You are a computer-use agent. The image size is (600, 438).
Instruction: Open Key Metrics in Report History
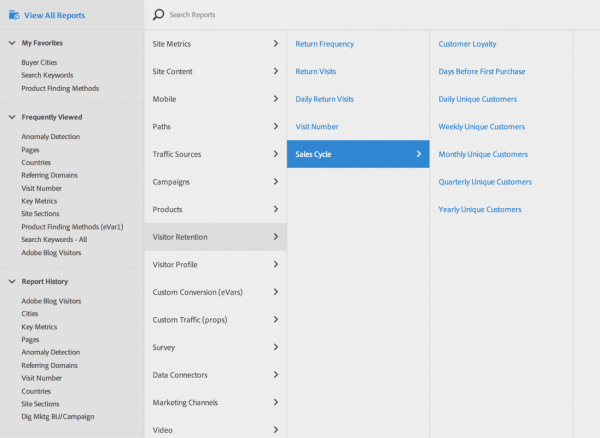click(x=39, y=327)
